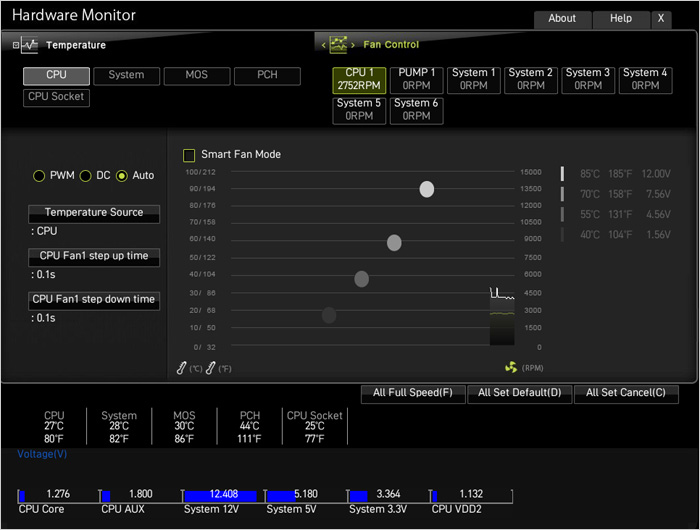Viewport: 700px width, 530px height.
Task: Switch to the MOS temperature tab
Action: pyautogui.click(x=197, y=76)
